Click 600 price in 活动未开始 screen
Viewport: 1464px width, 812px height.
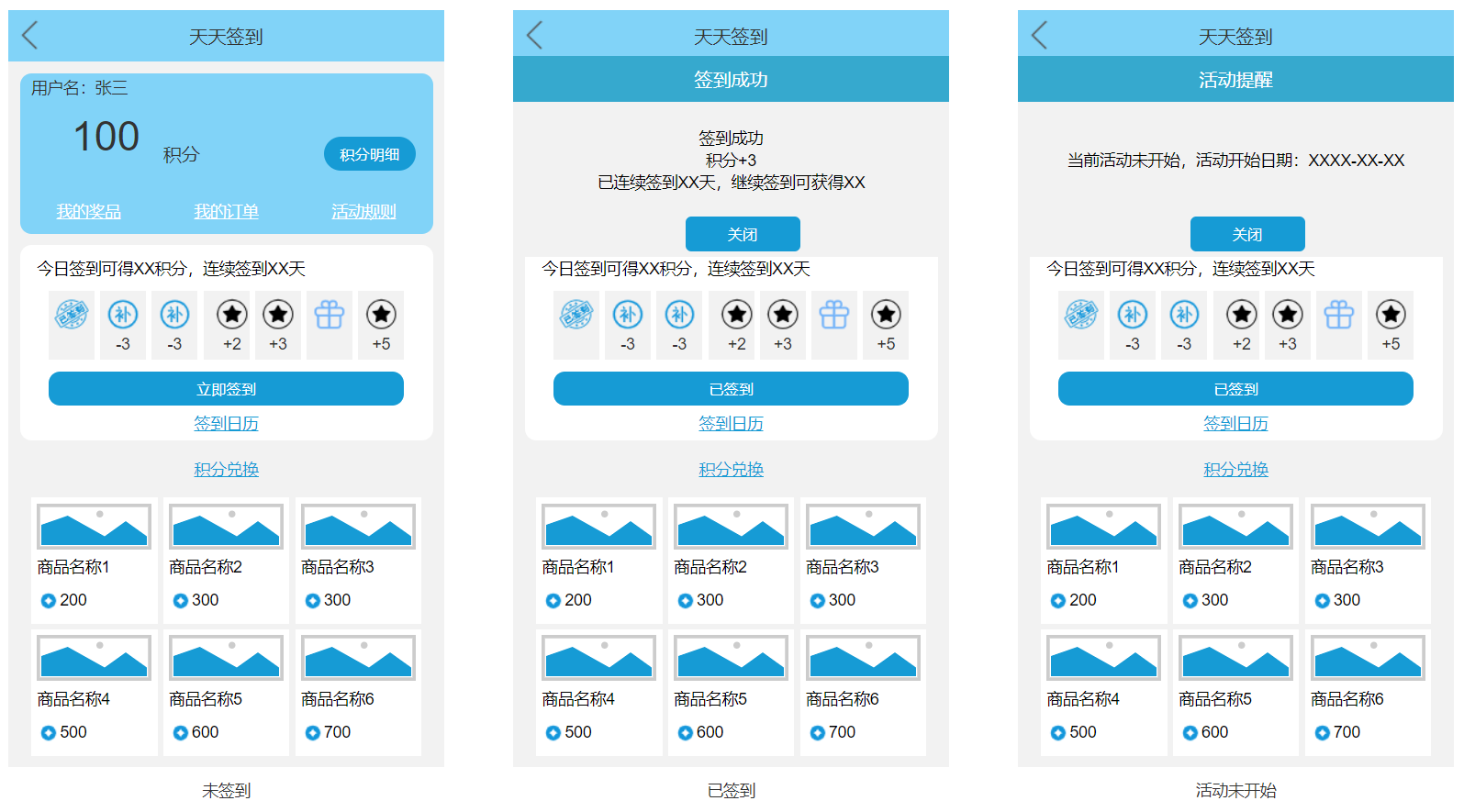(x=1214, y=733)
